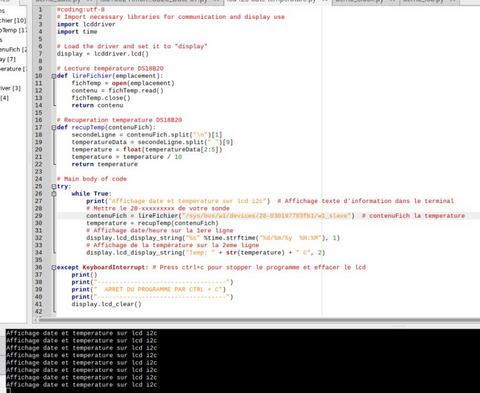480x393 pixels.
Task: Click the temperatureData split assignment line
Action: (x=152, y=142)
